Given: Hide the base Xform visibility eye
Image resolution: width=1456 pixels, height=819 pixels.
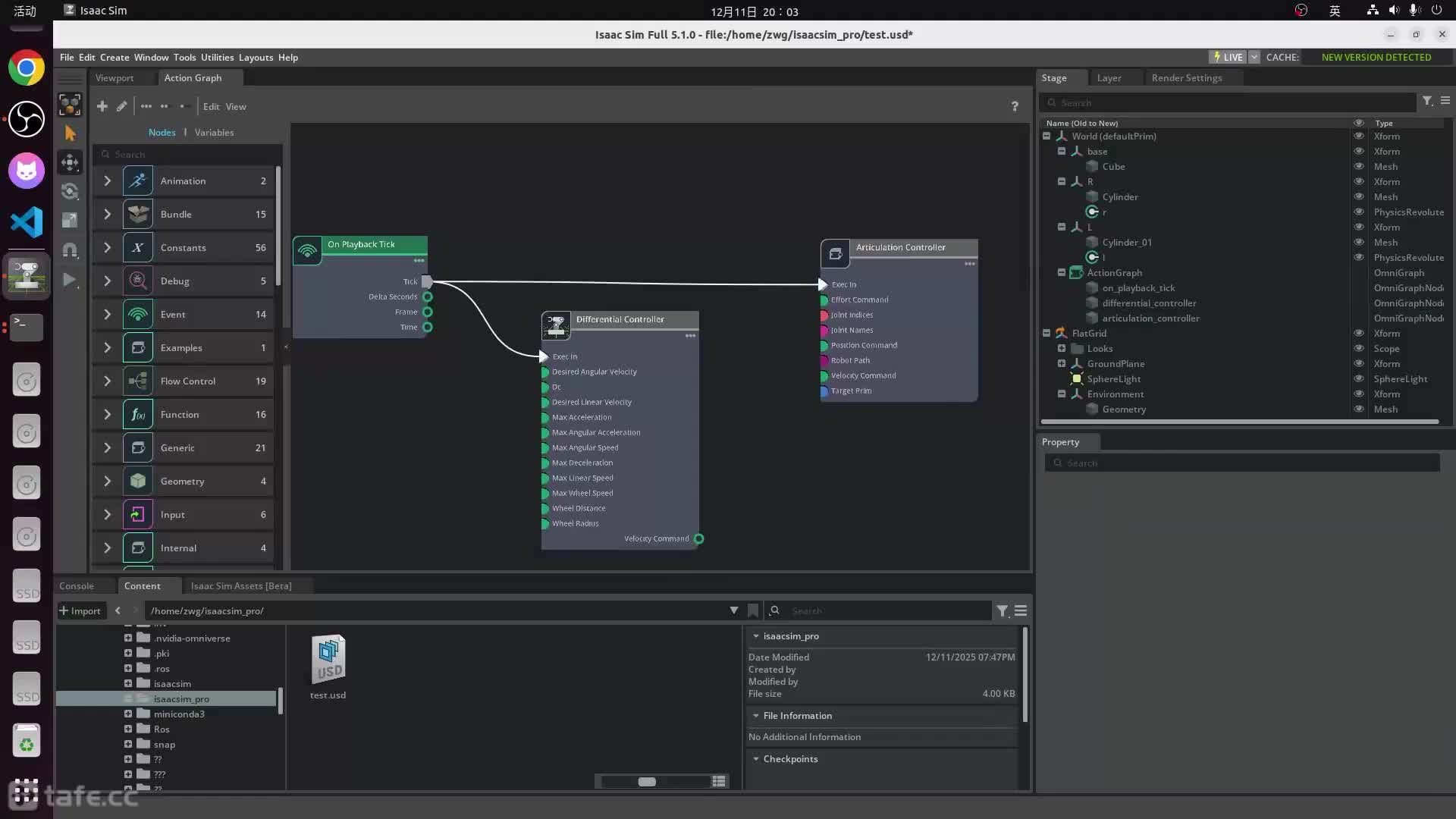Looking at the screenshot, I should (1359, 151).
